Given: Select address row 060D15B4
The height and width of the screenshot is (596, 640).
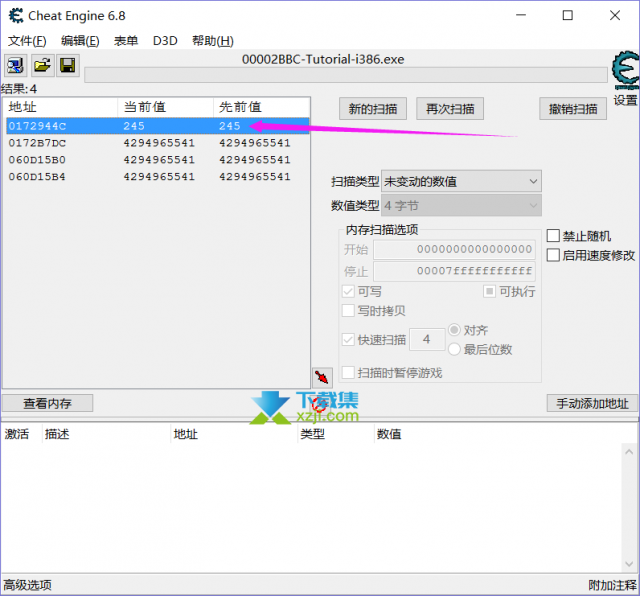Looking at the screenshot, I should click(158, 177).
